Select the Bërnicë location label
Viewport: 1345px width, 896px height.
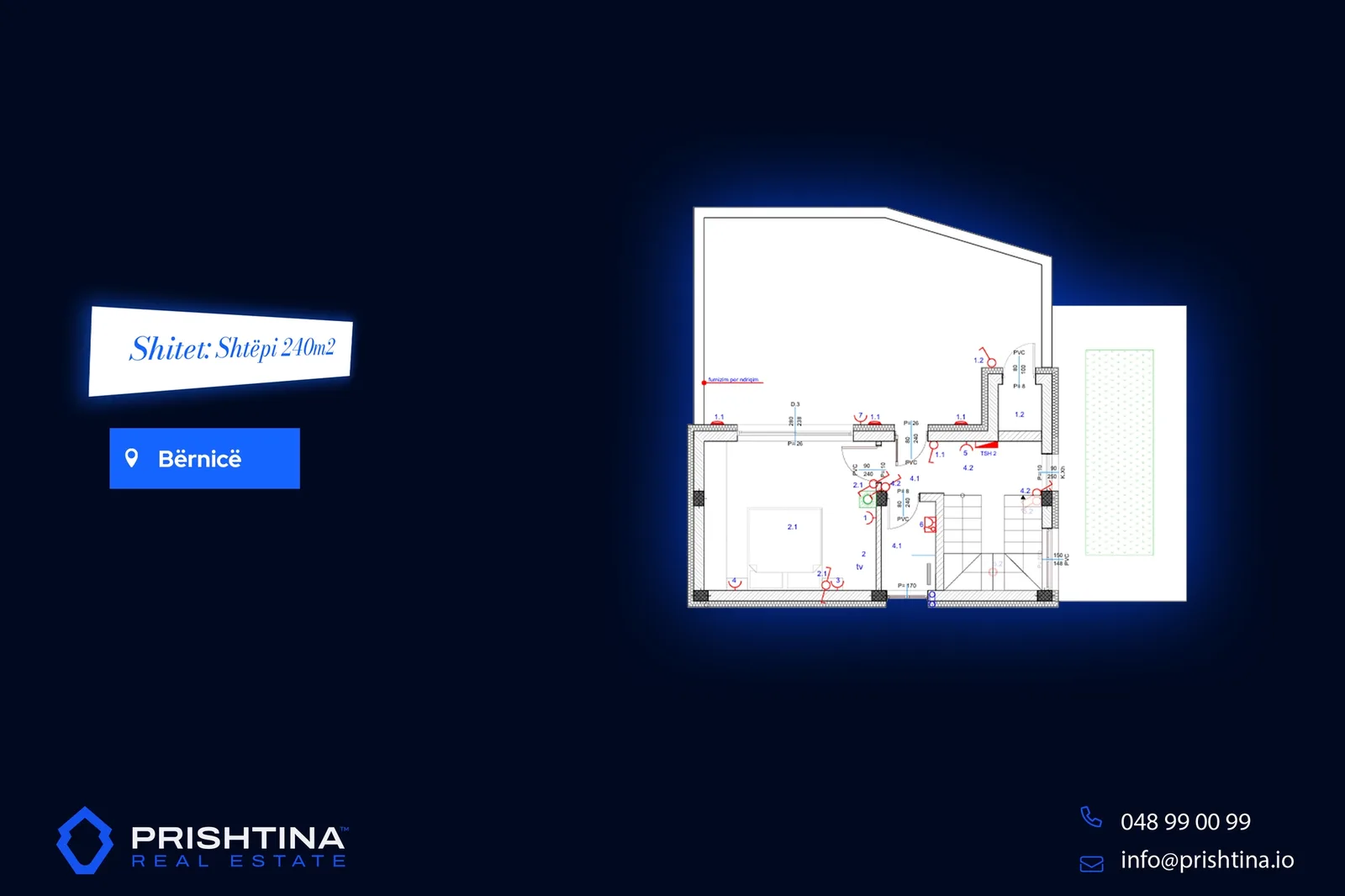[x=204, y=458]
